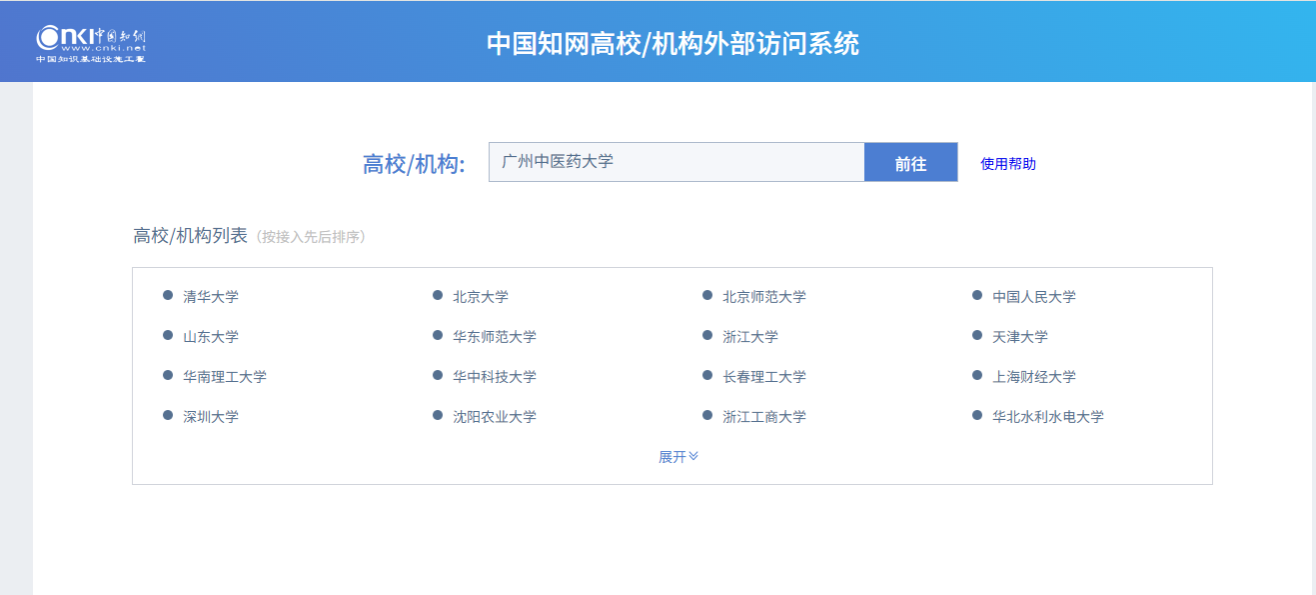Screen dimensions: 1316x595
Task: Select 北京大学 from the list
Action: tap(481, 297)
